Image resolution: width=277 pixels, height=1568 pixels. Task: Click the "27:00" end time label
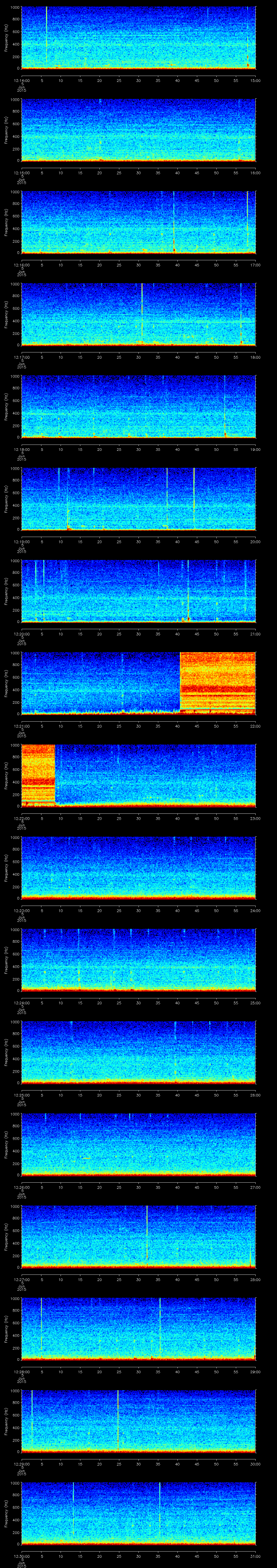point(255,1186)
